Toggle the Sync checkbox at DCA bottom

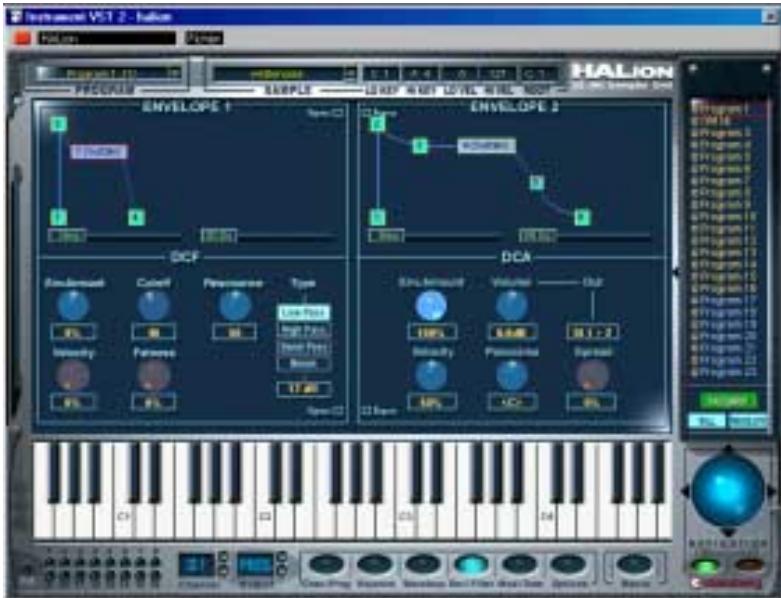366,411
